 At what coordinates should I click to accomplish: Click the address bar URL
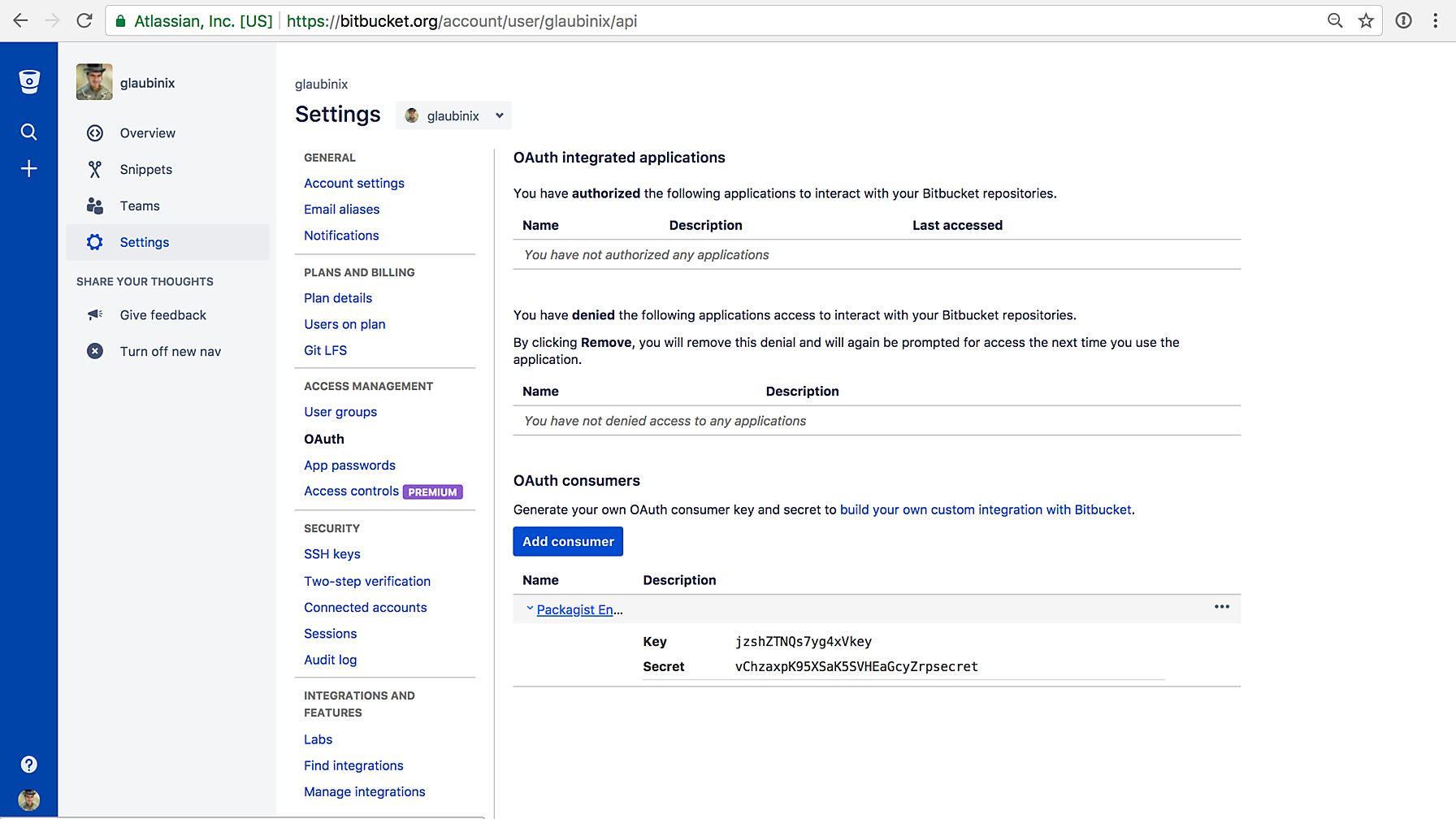point(461,21)
